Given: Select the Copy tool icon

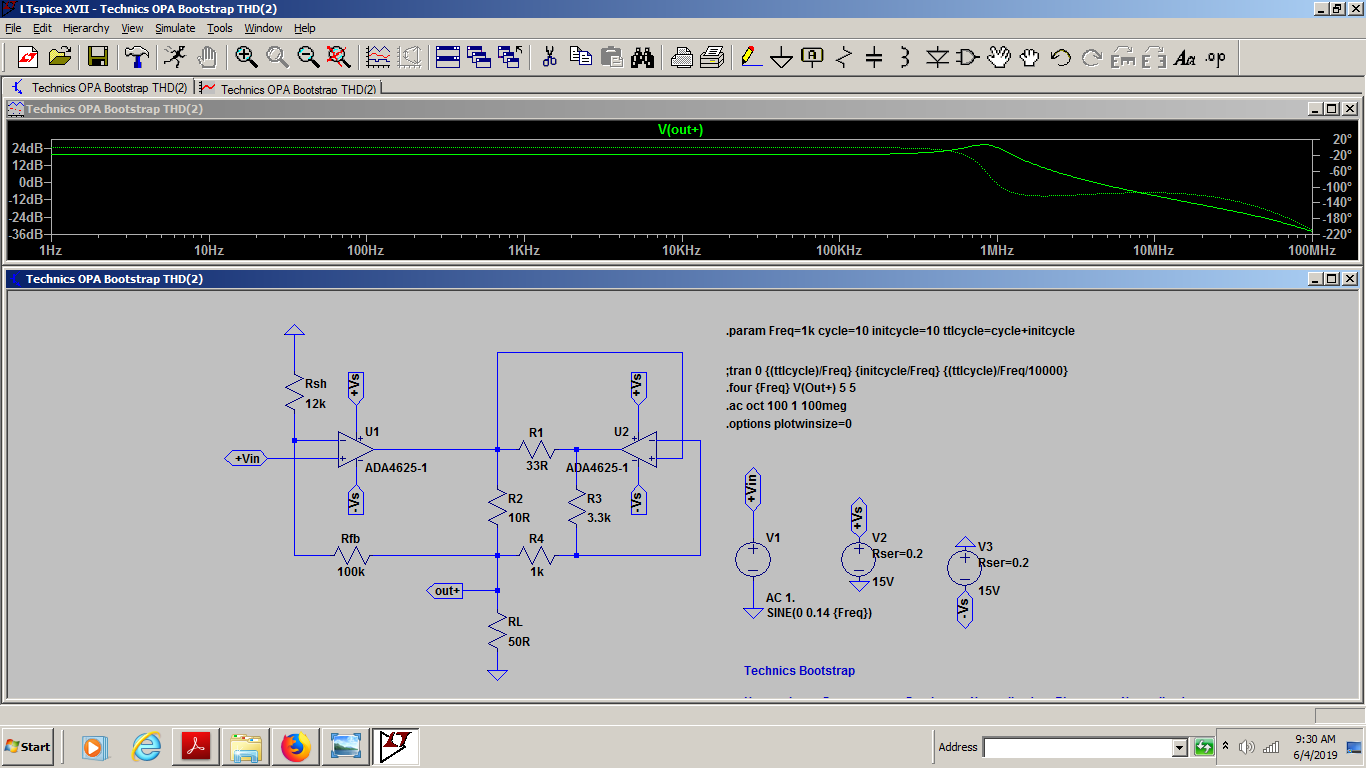Looking at the screenshot, I should click(580, 57).
